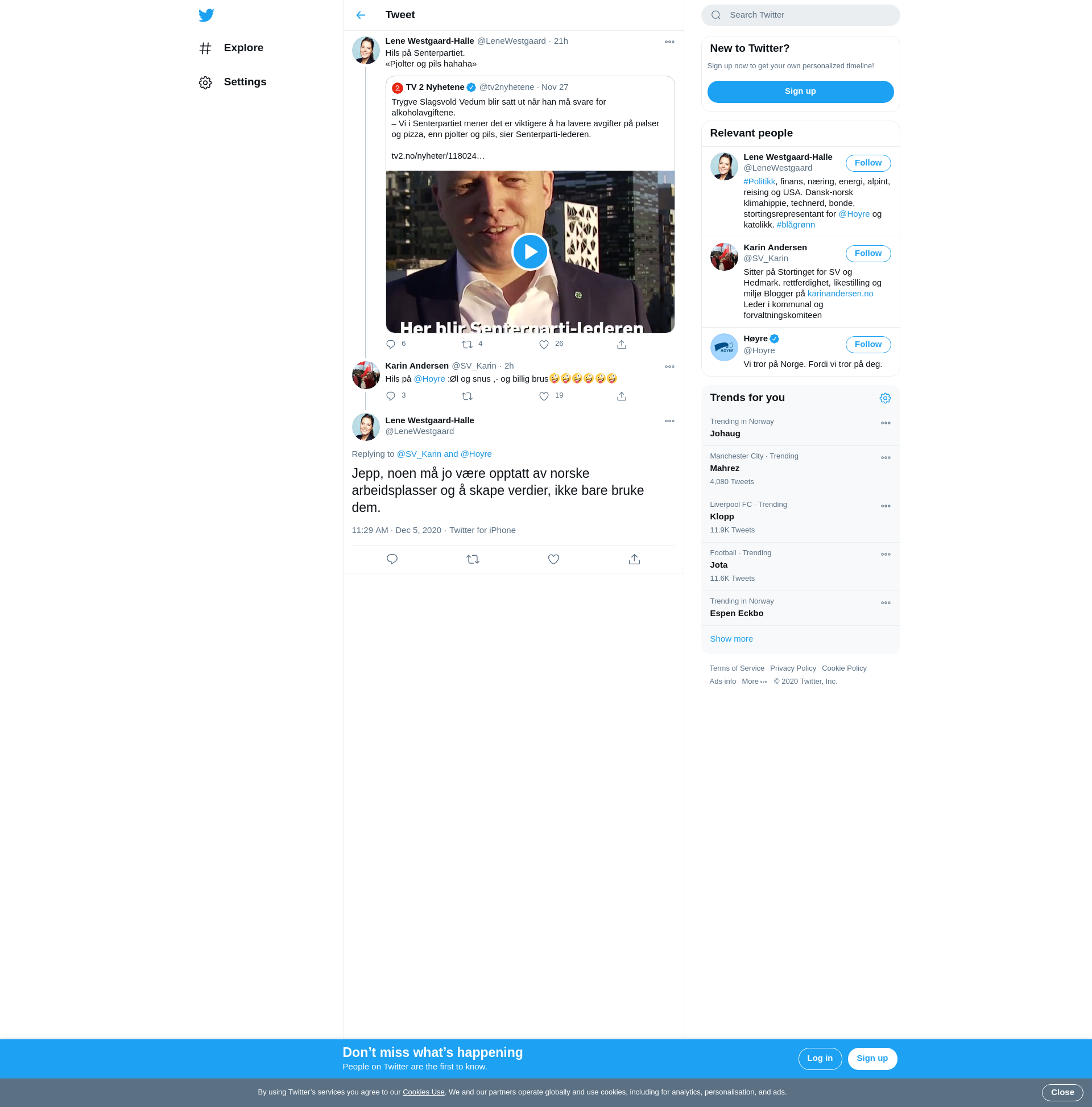The width and height of the screenshot is (1092, 1107).
Task: Follow Karin Andersen
Action: point(867,254)
